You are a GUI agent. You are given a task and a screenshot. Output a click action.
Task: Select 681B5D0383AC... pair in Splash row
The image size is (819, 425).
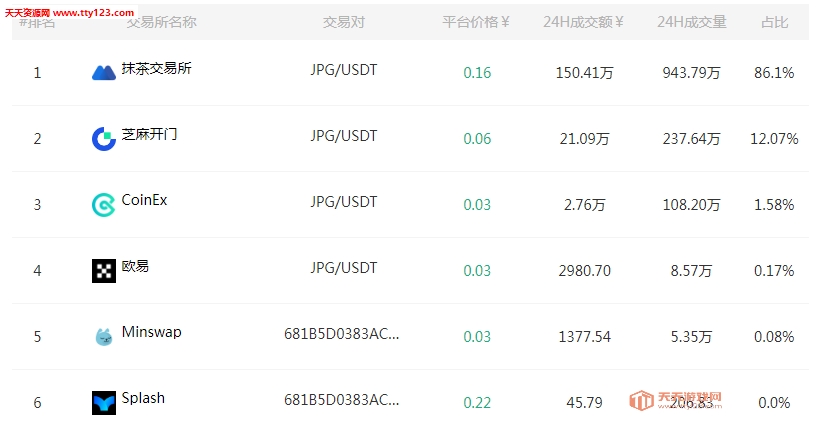tap(342, 400)
